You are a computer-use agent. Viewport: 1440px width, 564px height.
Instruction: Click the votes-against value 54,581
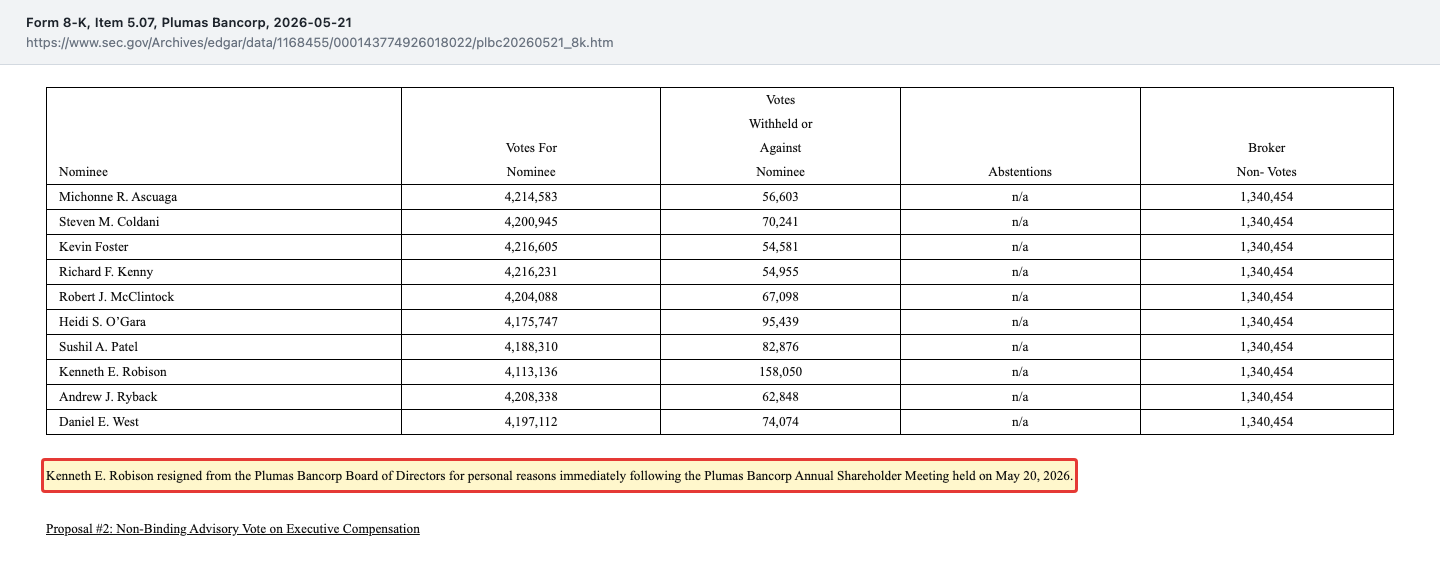click(780, 247)
